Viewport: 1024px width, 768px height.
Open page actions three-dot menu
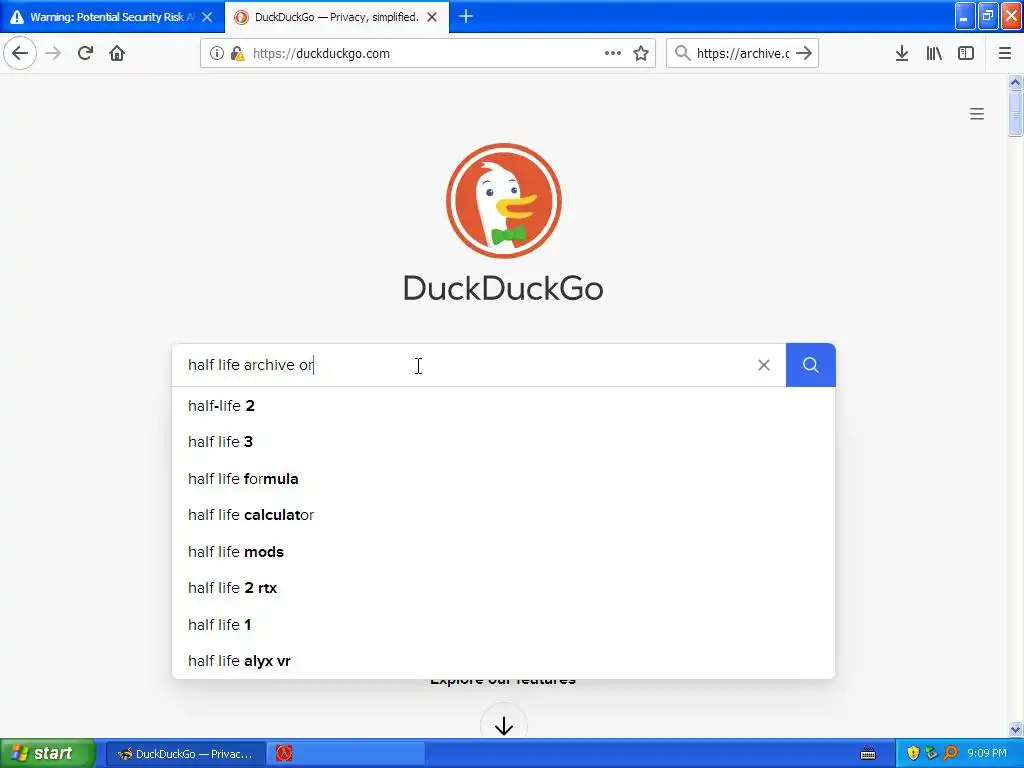(613, 53)
